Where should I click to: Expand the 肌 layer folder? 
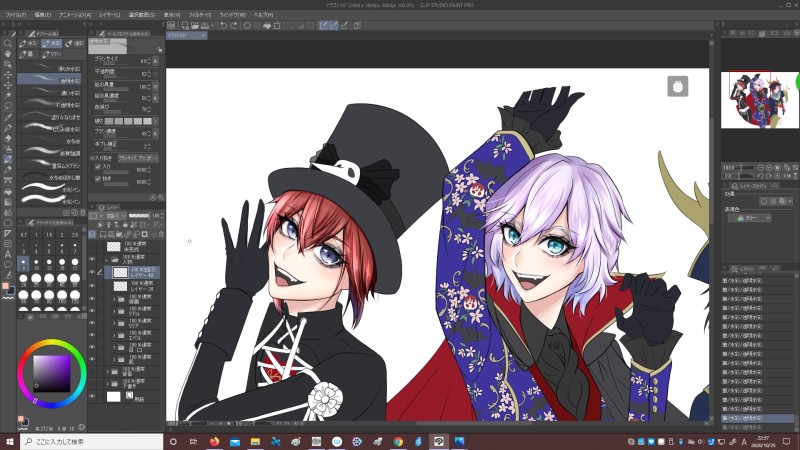tap(114, 359)
